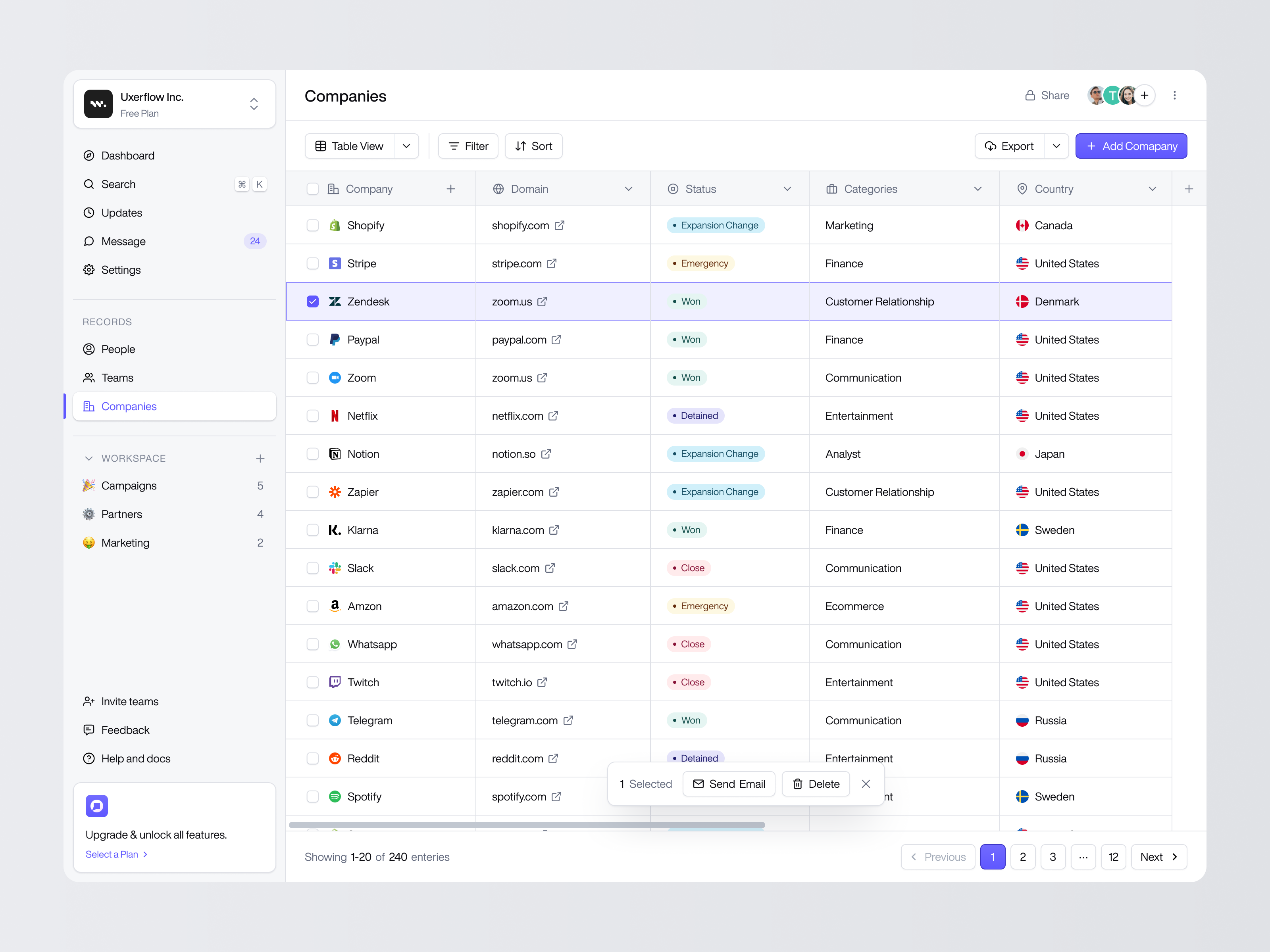The height and width of the screenshot is (952, 1270).
Task: Open the Search function in sidebar
Action: (x=119, y=184)
